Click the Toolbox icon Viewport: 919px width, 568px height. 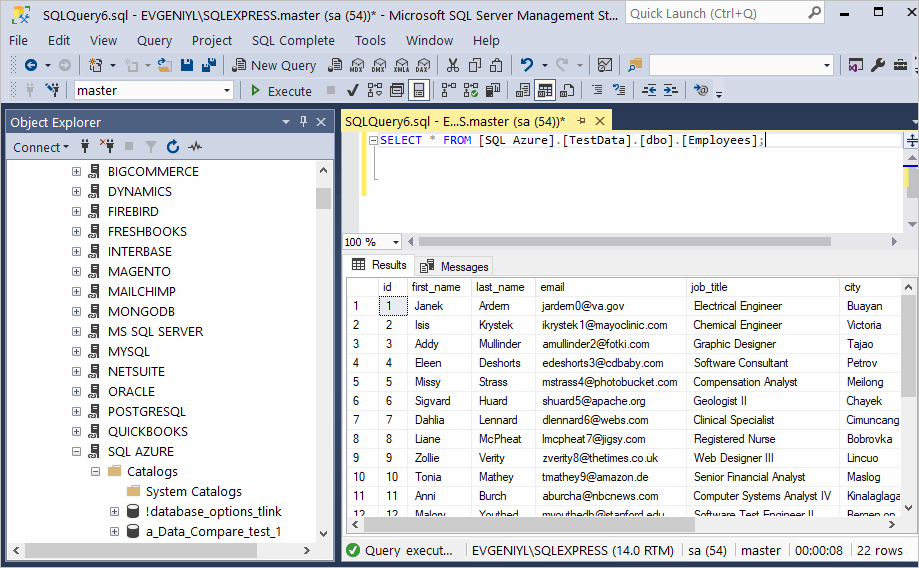pyautogui.click(x=900, y=65)
